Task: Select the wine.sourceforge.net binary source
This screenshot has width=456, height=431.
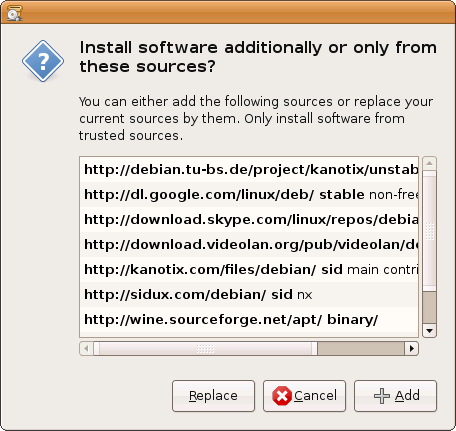Action: pos(249,319)
